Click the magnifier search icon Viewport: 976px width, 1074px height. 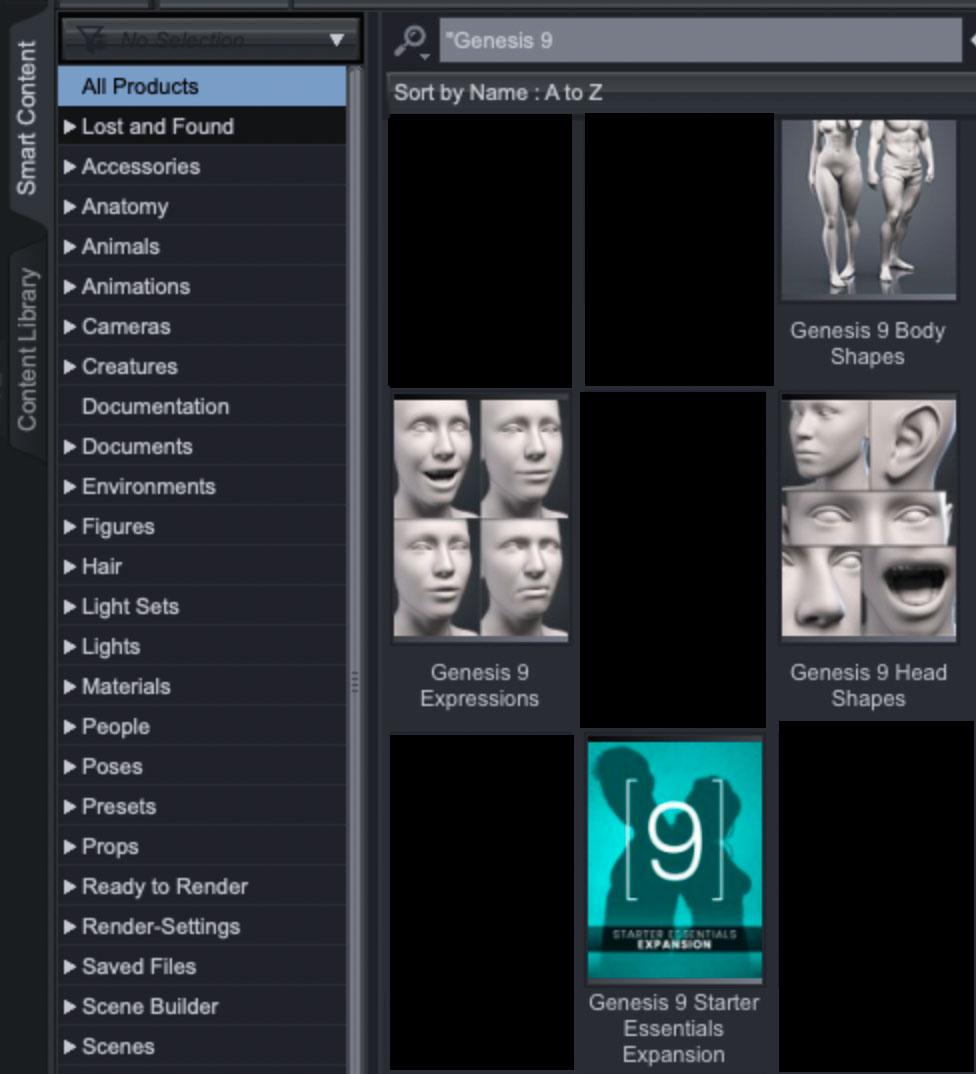(411, 41)
